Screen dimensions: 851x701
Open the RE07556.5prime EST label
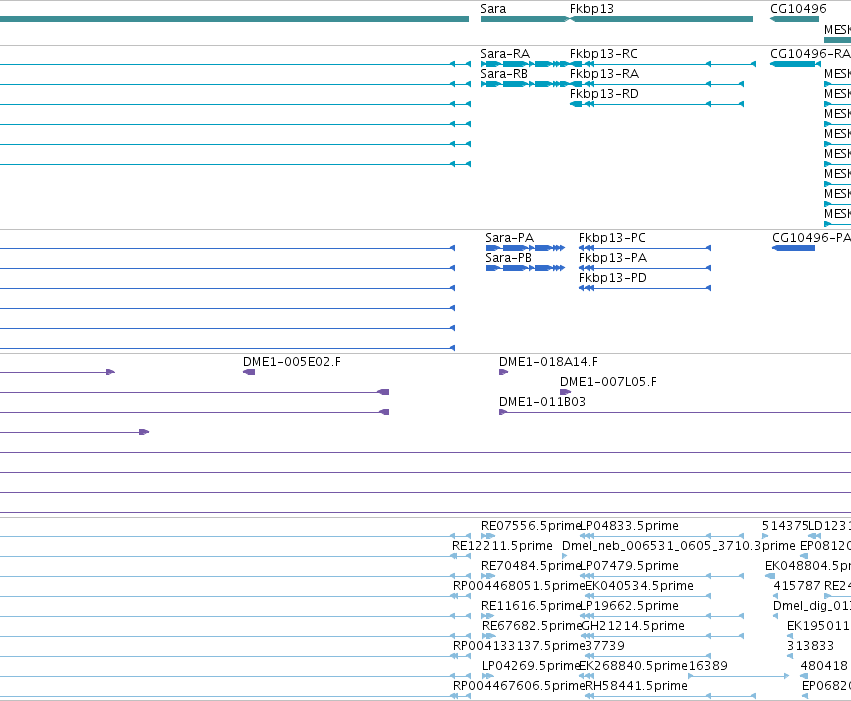tap(531, 526)
